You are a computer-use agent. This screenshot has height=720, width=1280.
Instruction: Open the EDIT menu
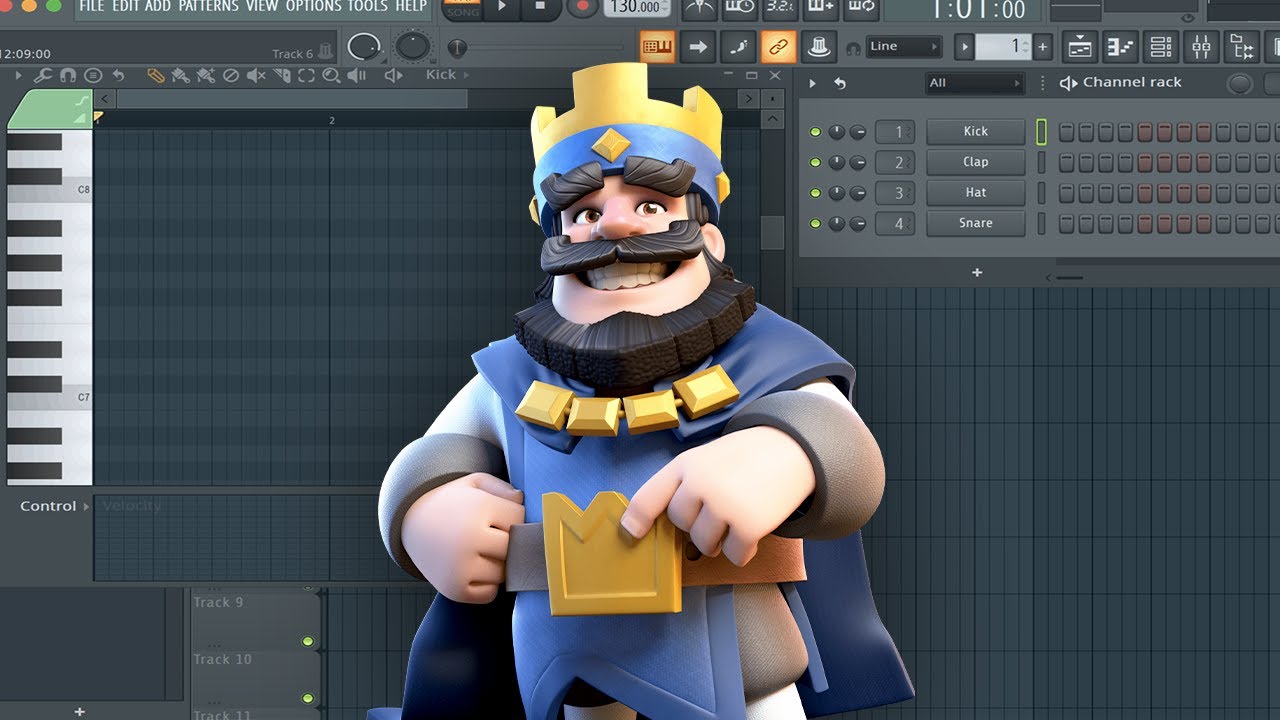click(x=126, y=6)
